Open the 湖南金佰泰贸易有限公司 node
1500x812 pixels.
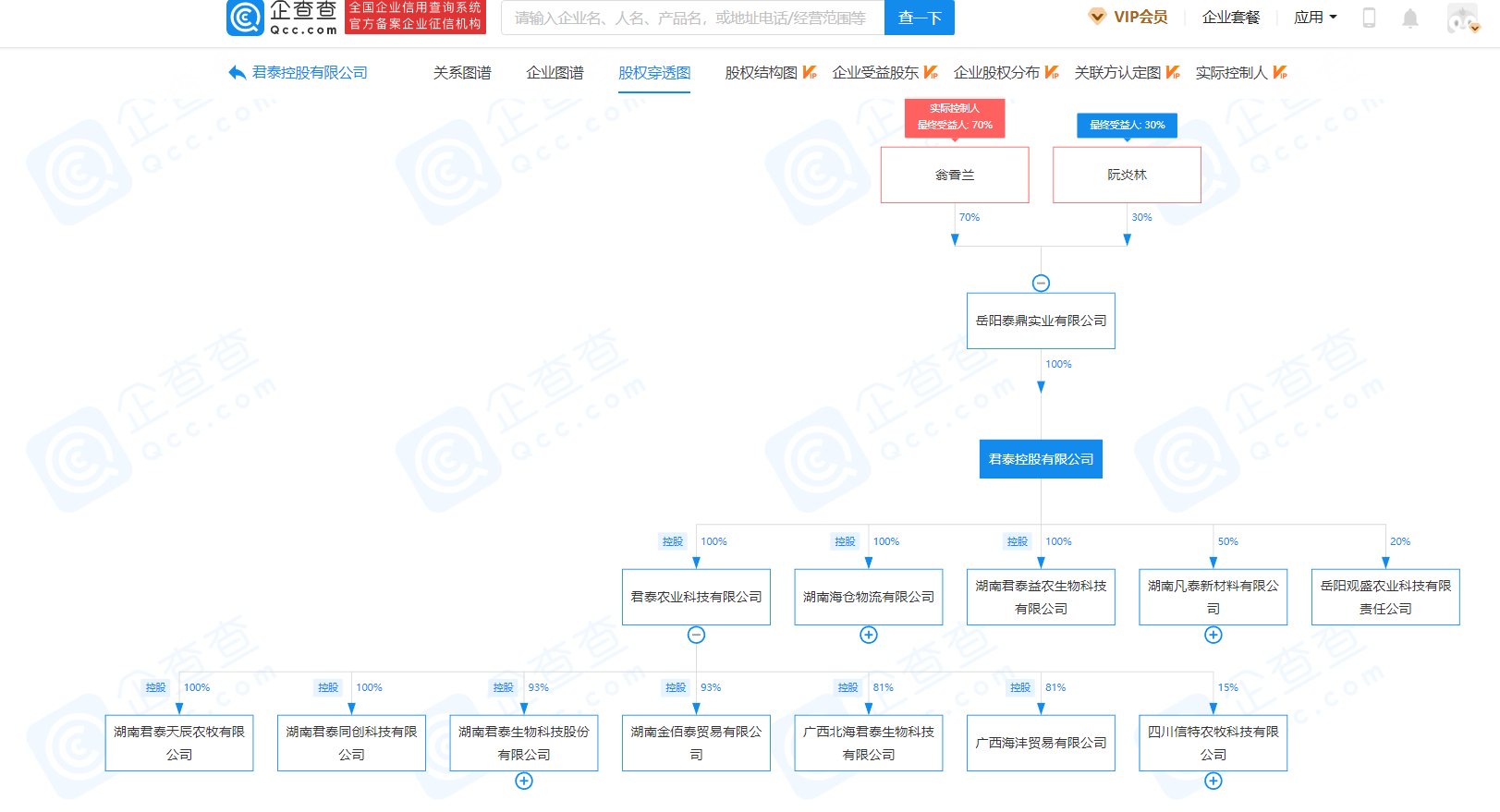tap(696, 743)
